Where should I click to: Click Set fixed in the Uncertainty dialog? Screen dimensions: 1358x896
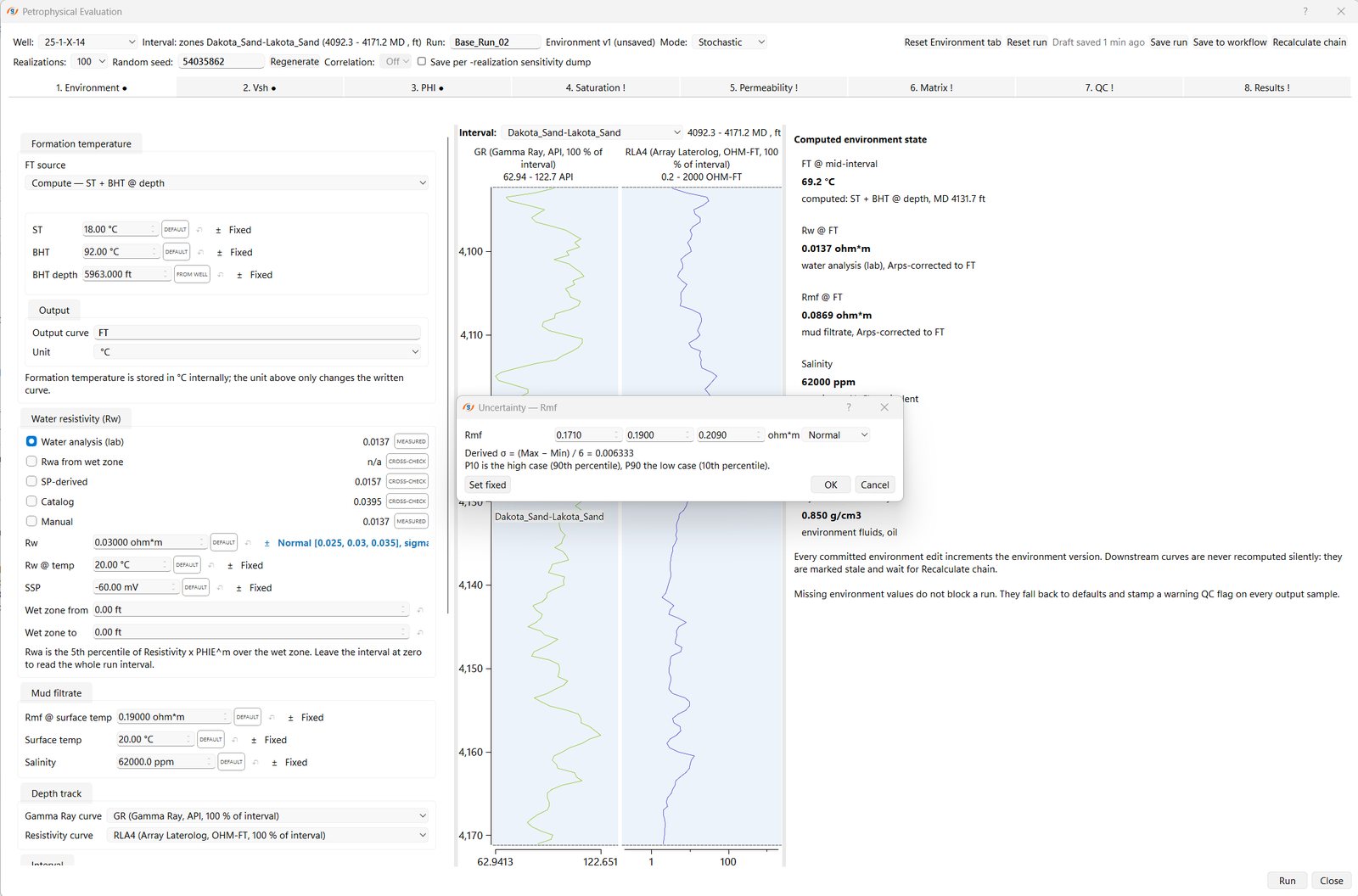pos(487,484)
